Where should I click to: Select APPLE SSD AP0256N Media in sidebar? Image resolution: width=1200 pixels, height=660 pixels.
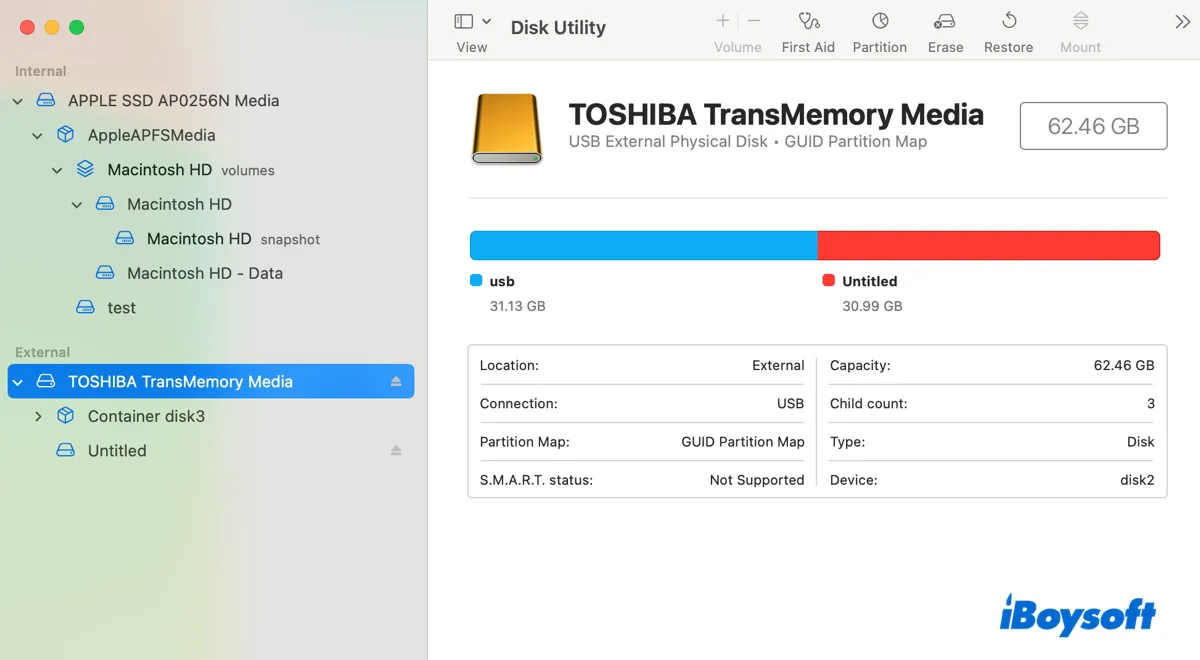(173, 101)
